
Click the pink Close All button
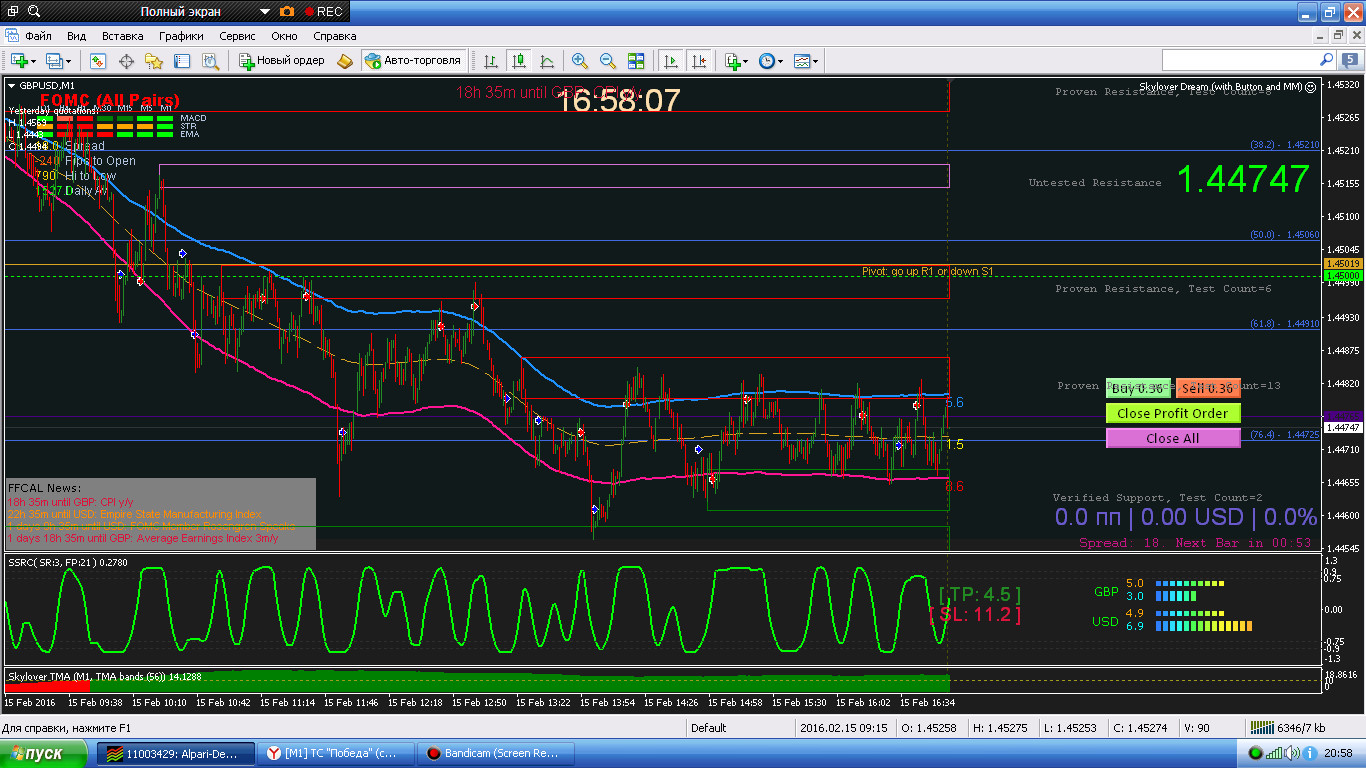click(x=1173, y=438)
